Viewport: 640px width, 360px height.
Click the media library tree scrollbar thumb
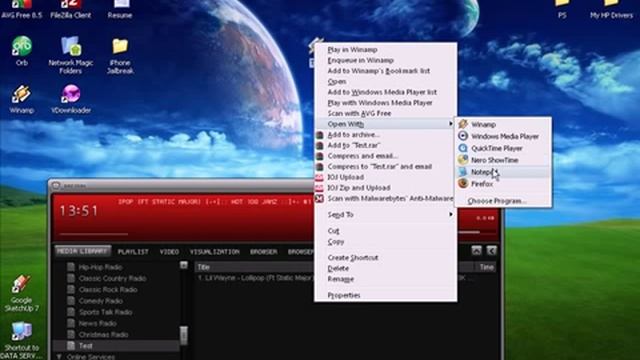tap(184, 335)
